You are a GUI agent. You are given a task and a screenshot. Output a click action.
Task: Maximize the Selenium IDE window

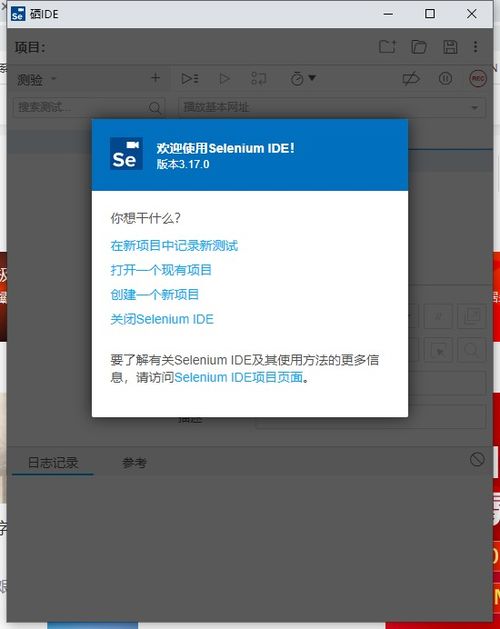click(x=430, y=14)
